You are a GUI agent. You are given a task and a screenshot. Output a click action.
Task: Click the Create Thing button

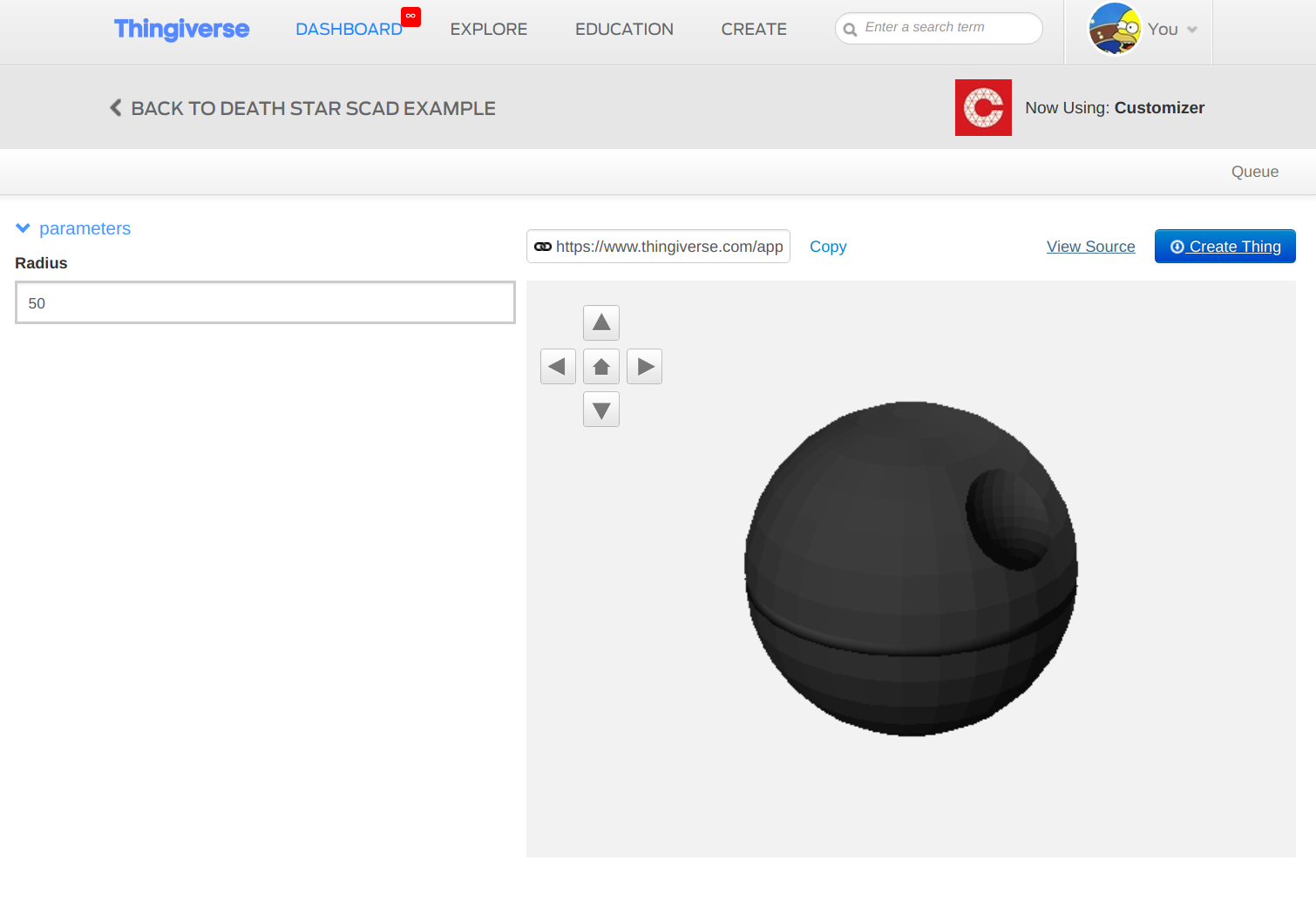click(1225, 246)
